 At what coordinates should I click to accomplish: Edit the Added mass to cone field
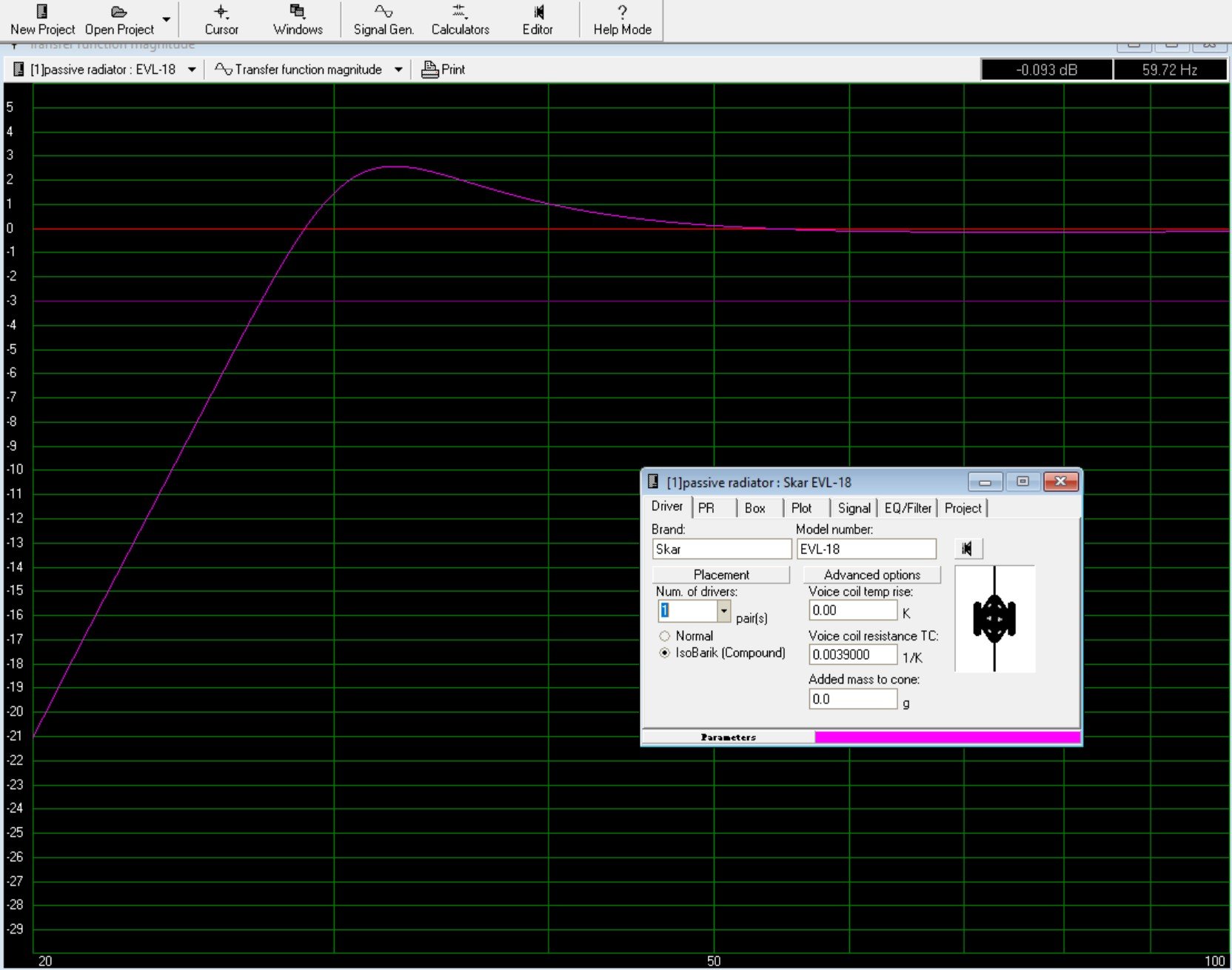[851, 698]
